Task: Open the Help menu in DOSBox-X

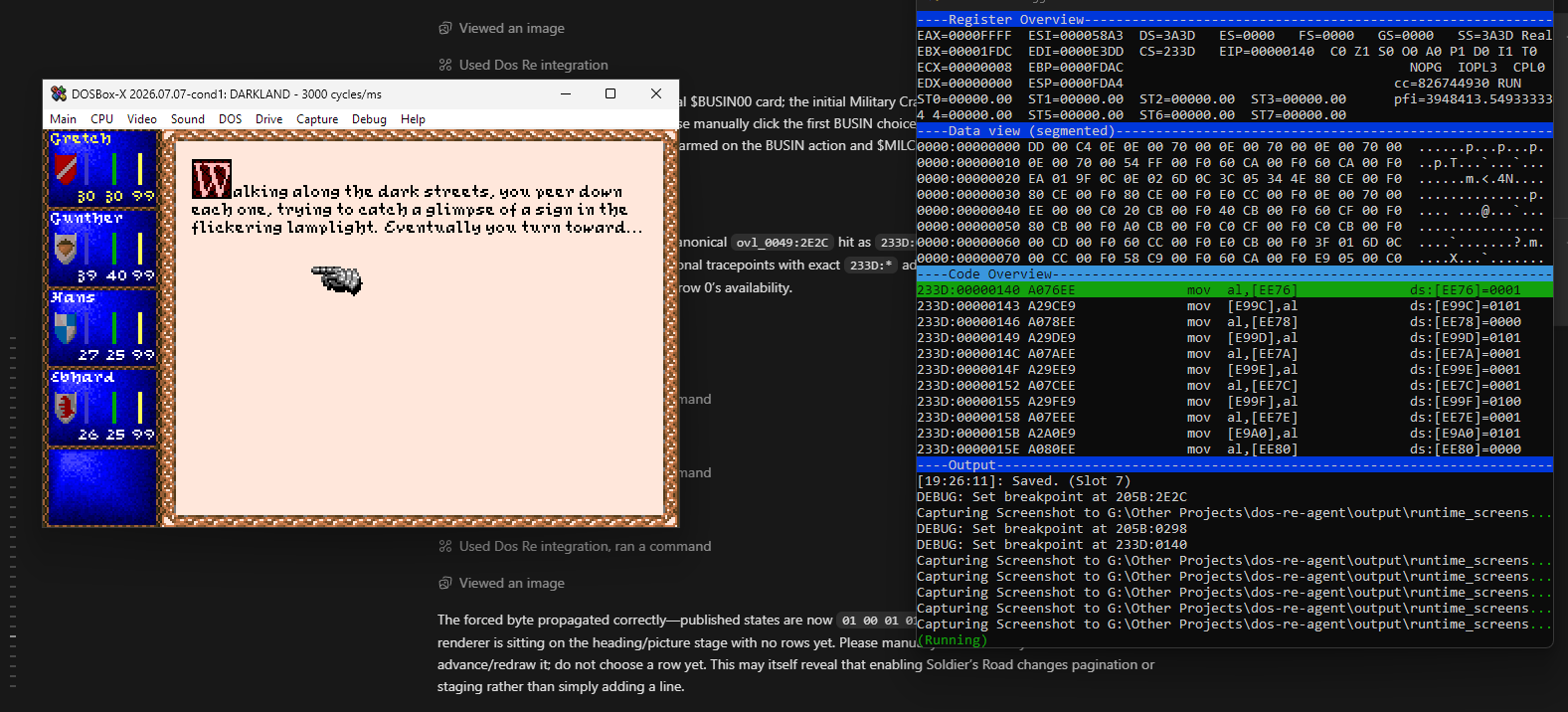Action: (x=413, y=118)
